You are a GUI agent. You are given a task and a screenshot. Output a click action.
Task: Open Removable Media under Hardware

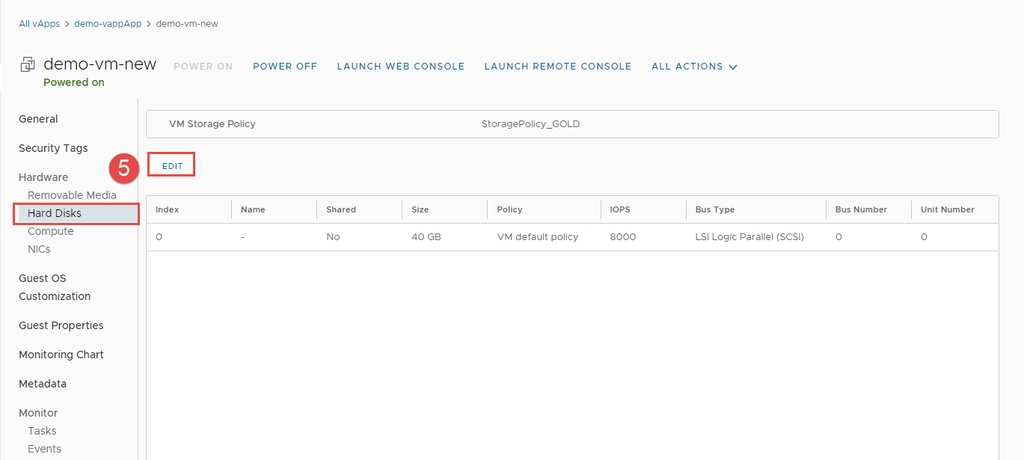[71, 195]
